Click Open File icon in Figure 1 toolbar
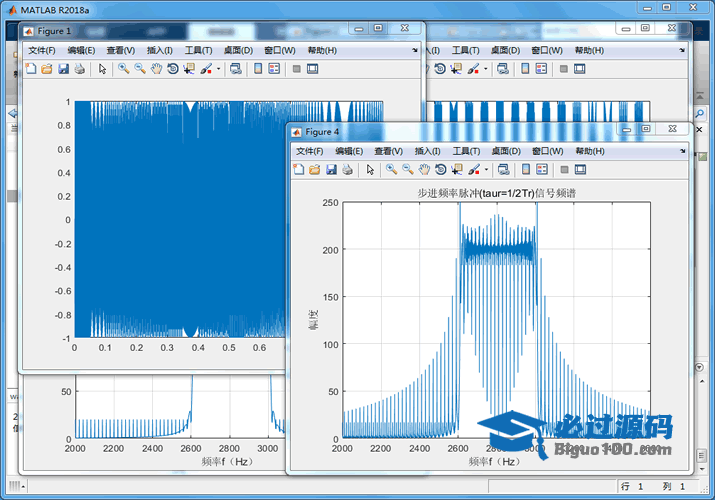715x500 pixels. [x=47, y=69]
